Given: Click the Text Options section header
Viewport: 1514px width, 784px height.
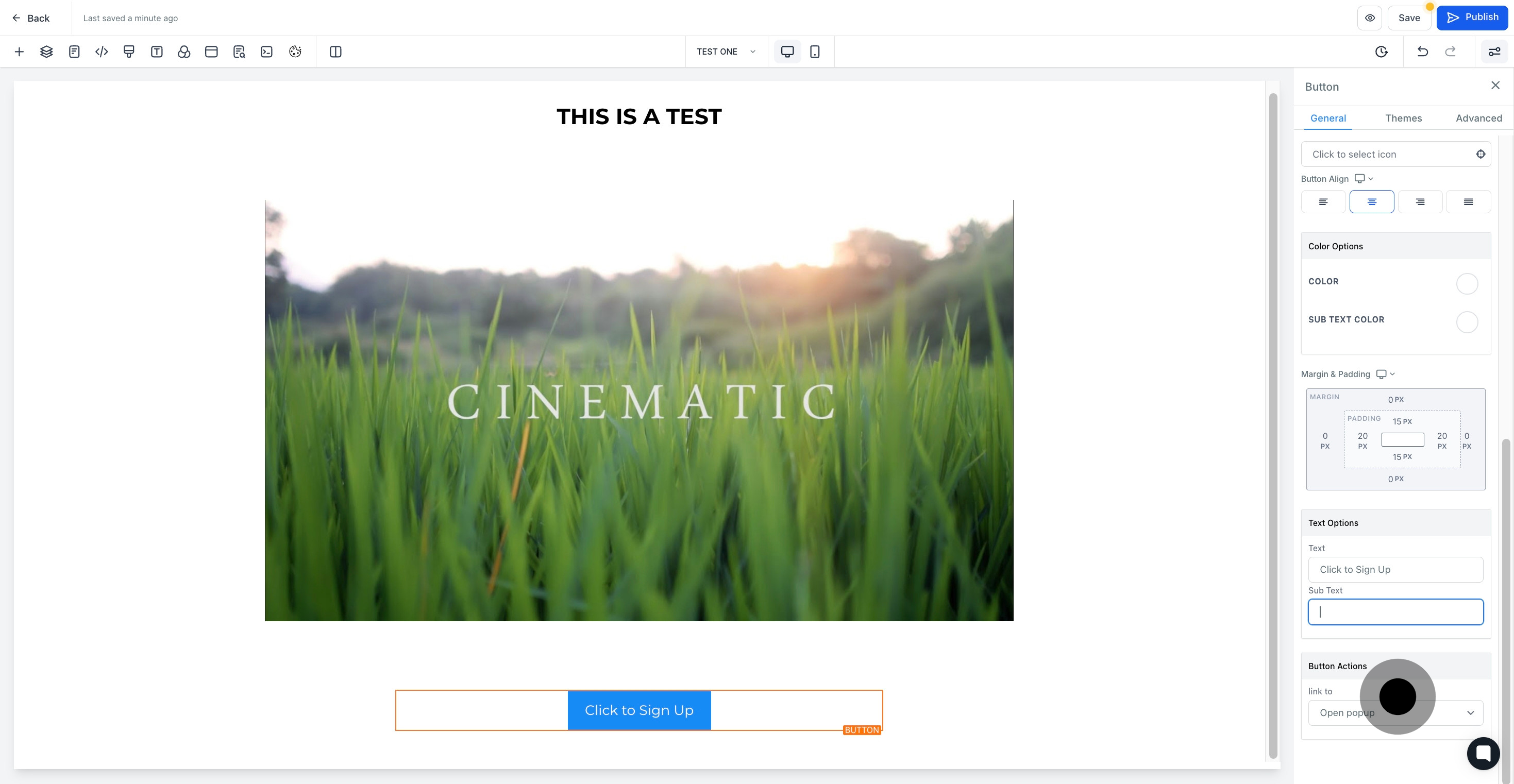Looking at the screenshot, I should point(1395,523).
